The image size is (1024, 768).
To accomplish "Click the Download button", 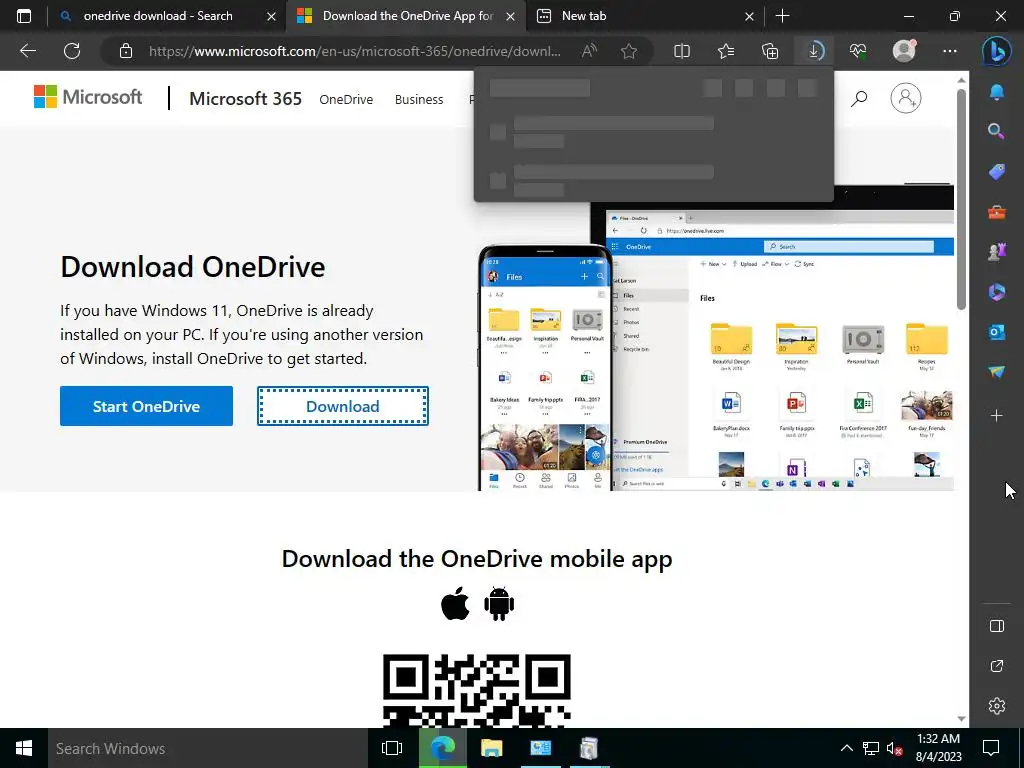I will pyautogui.click(x=343, y=406).
